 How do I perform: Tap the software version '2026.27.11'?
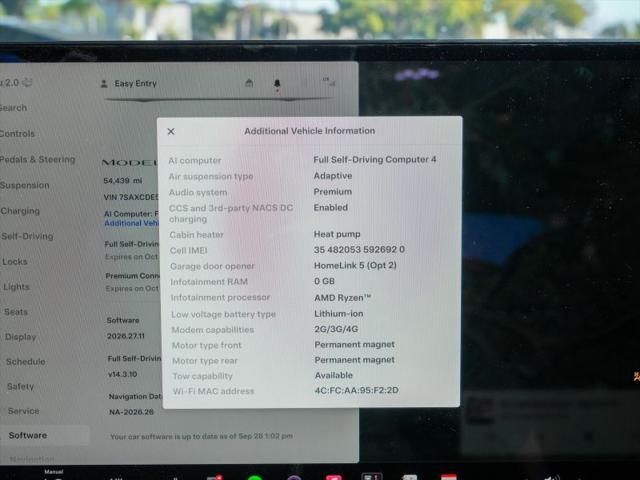pos(126,336)
